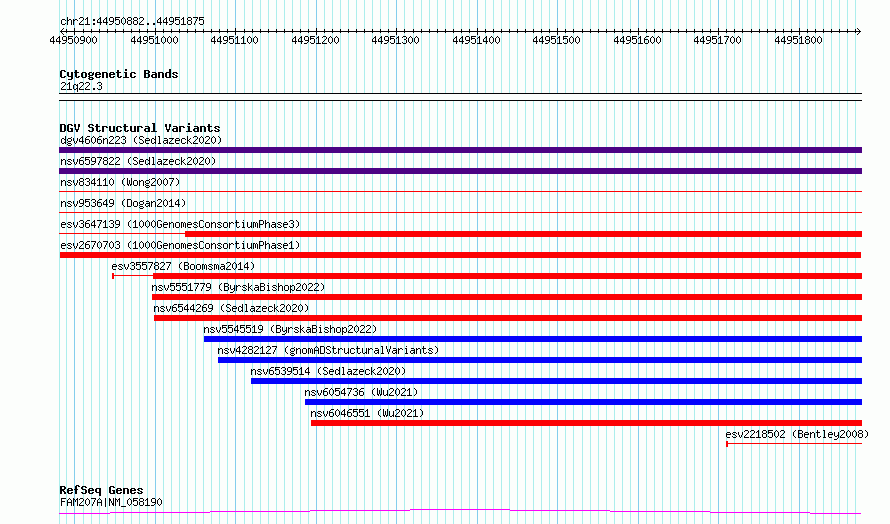This screenshot has width=890, height=524.
Task: Click nsv5551779 (ByrskaBishop2022) label
Action: 238,287
